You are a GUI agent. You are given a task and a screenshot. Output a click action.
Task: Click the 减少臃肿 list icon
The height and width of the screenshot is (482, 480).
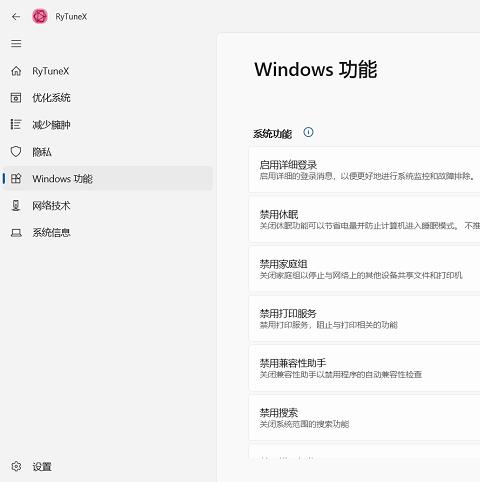pyautogui.click(x=16, y=125)
